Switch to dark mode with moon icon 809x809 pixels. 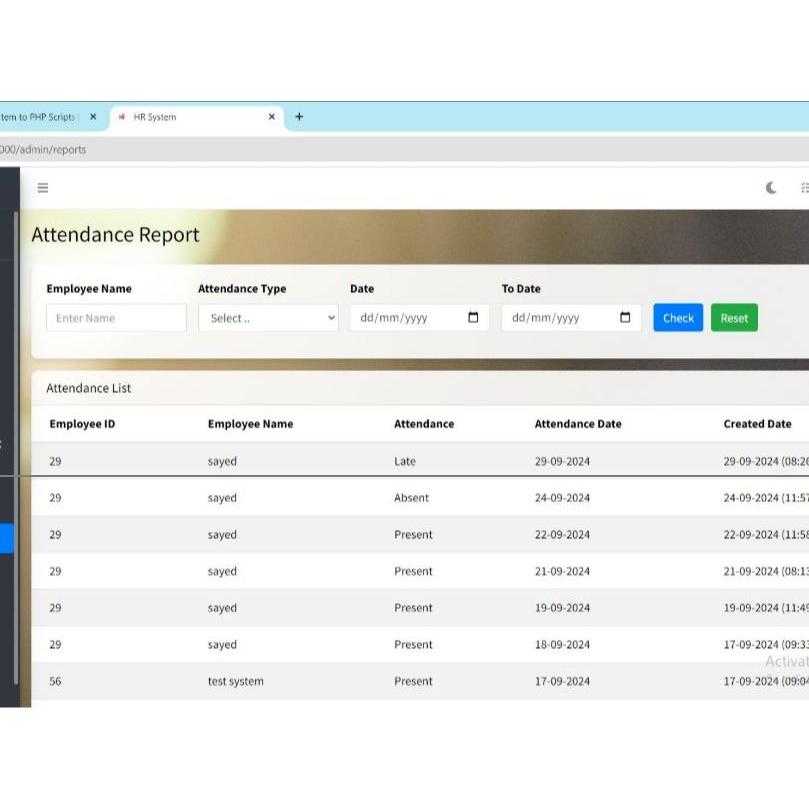pos(771,188)
